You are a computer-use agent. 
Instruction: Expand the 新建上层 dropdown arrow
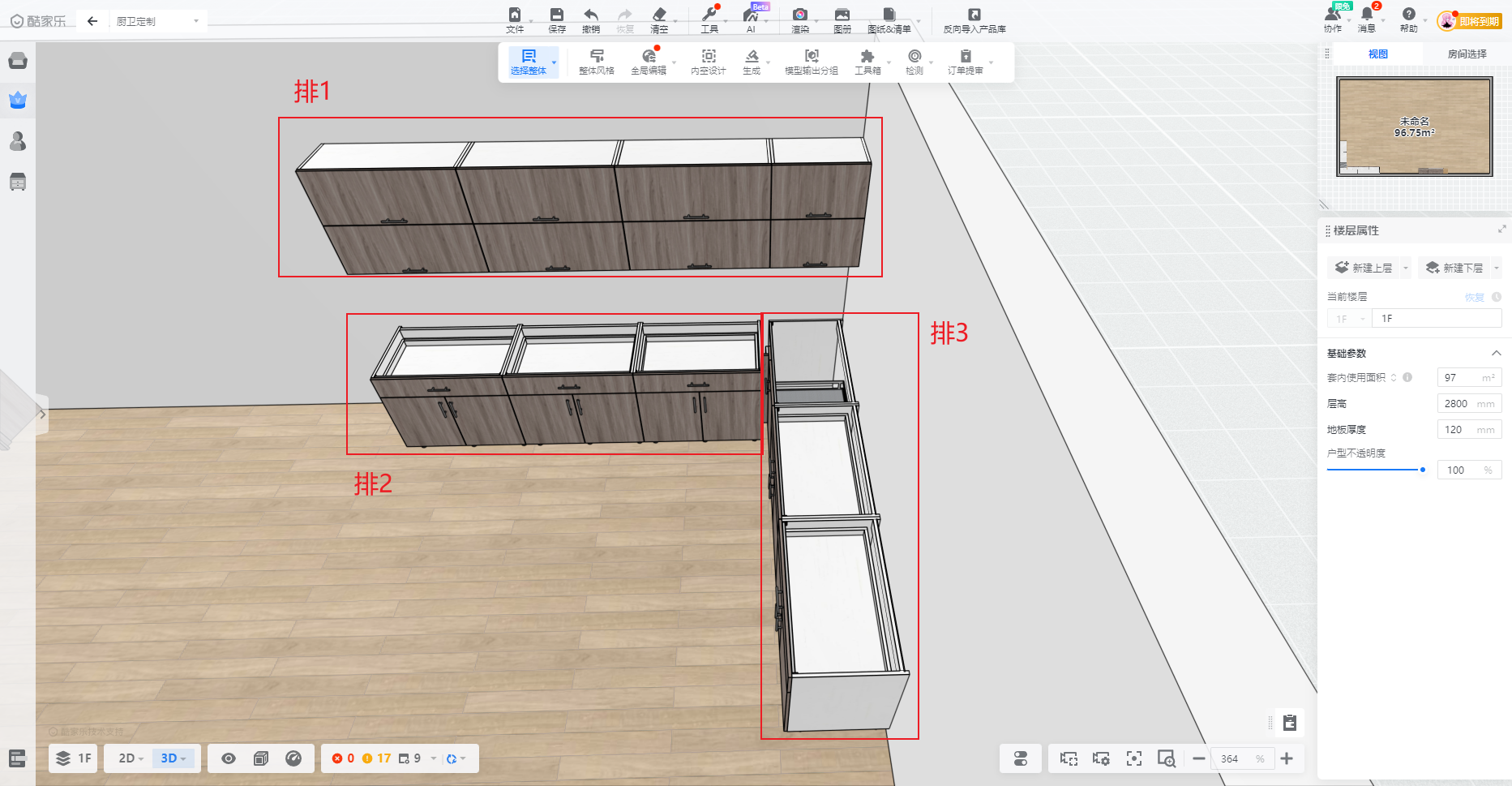[x=1406, y=268]
